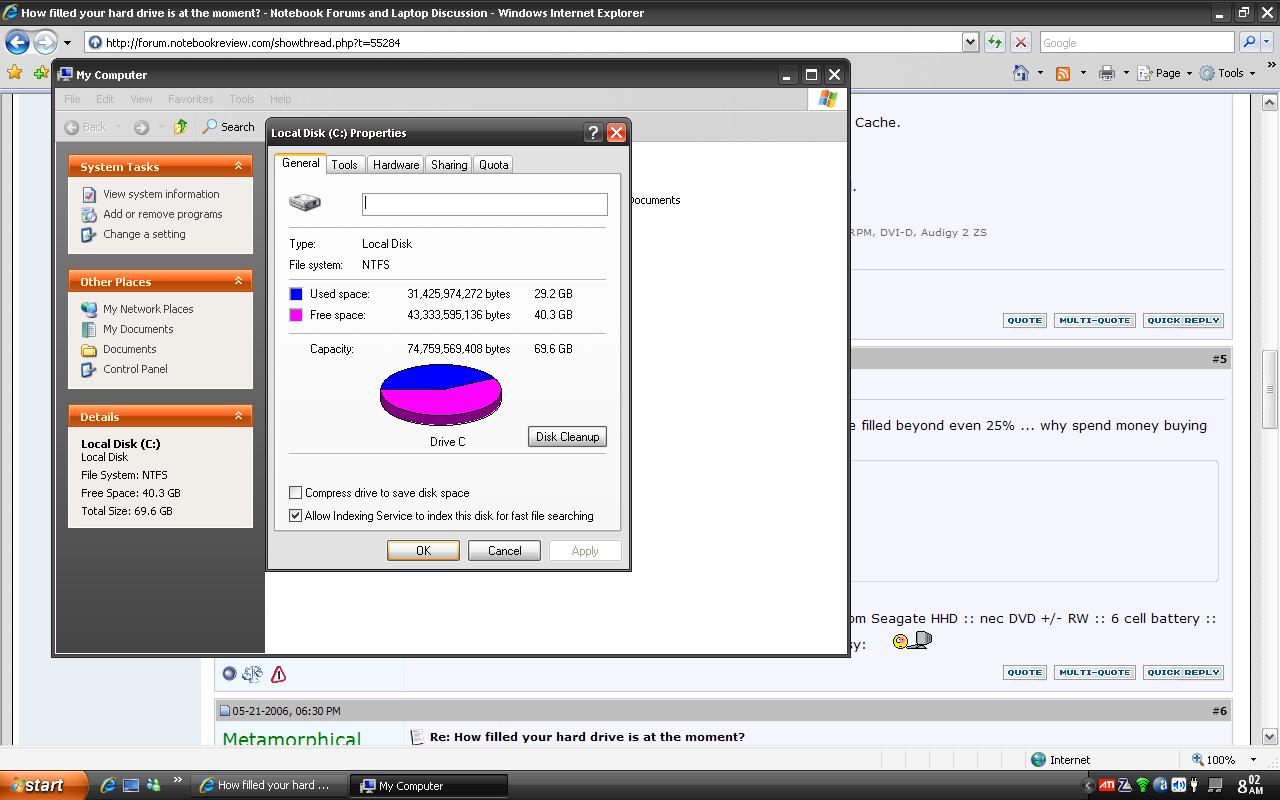Open the zoom level 100% dropdown
Screen dimensions: 1280x800
coord(1251,760)
